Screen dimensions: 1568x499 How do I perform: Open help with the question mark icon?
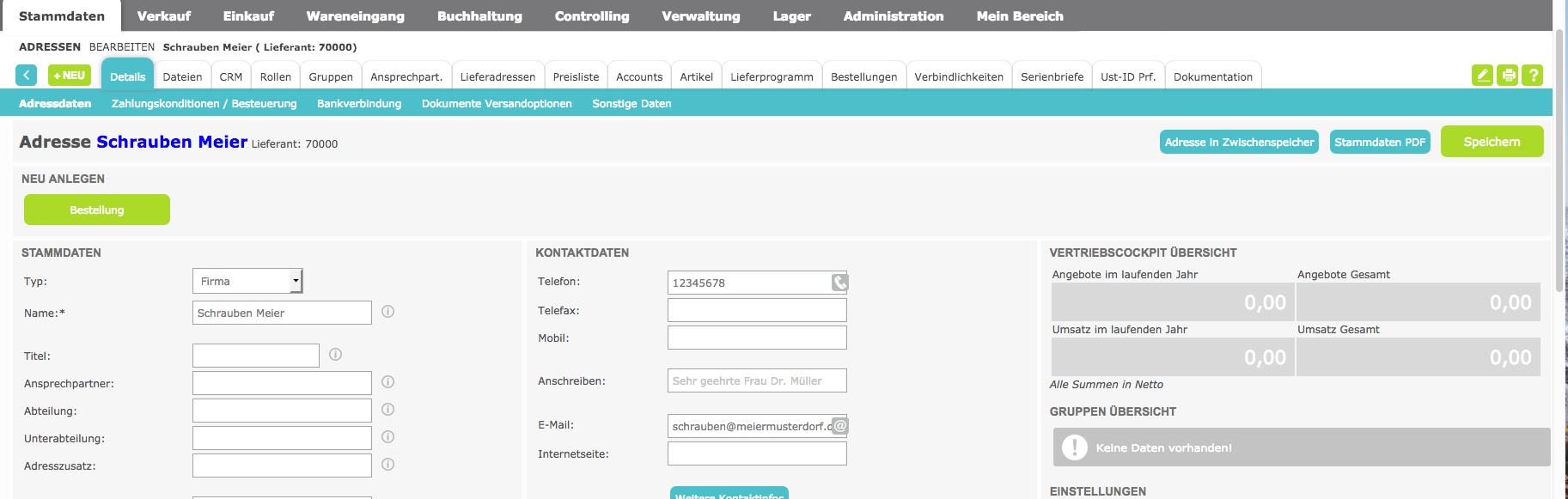(1532, 76)
